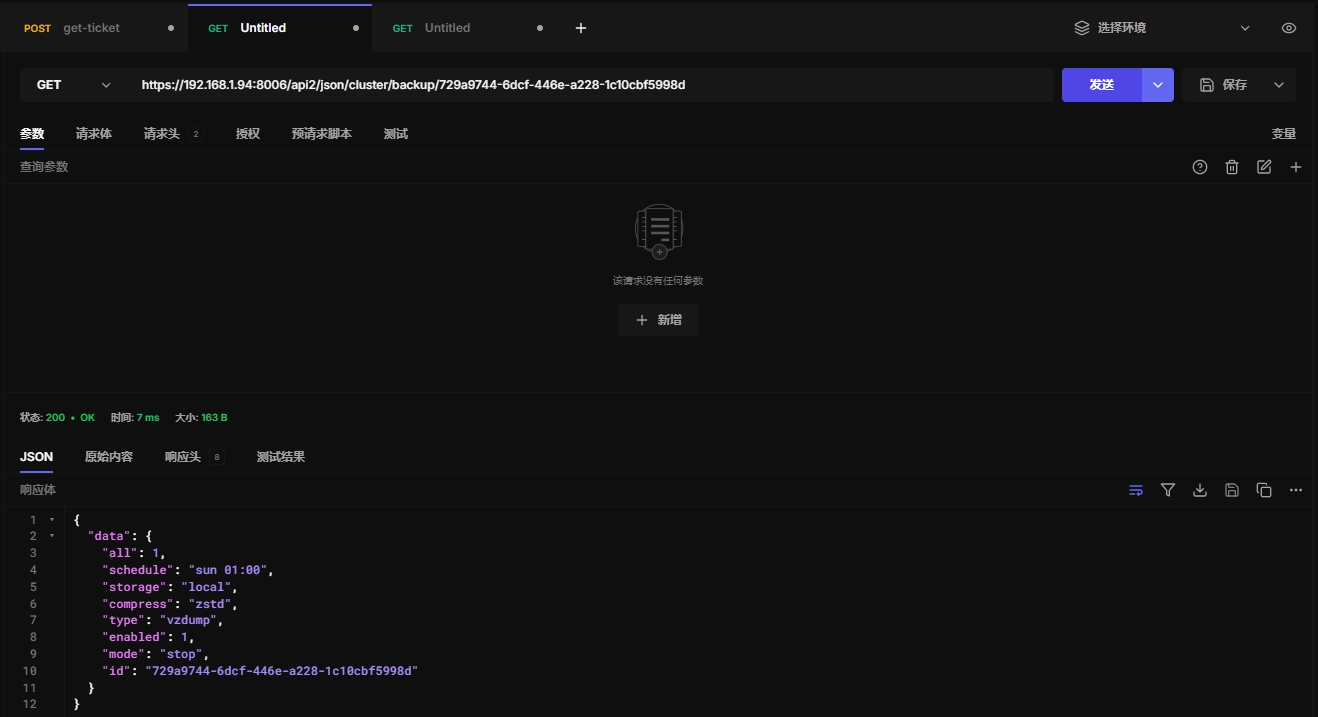Collapse the JSON root object on line 1

(x=52, y=520)
